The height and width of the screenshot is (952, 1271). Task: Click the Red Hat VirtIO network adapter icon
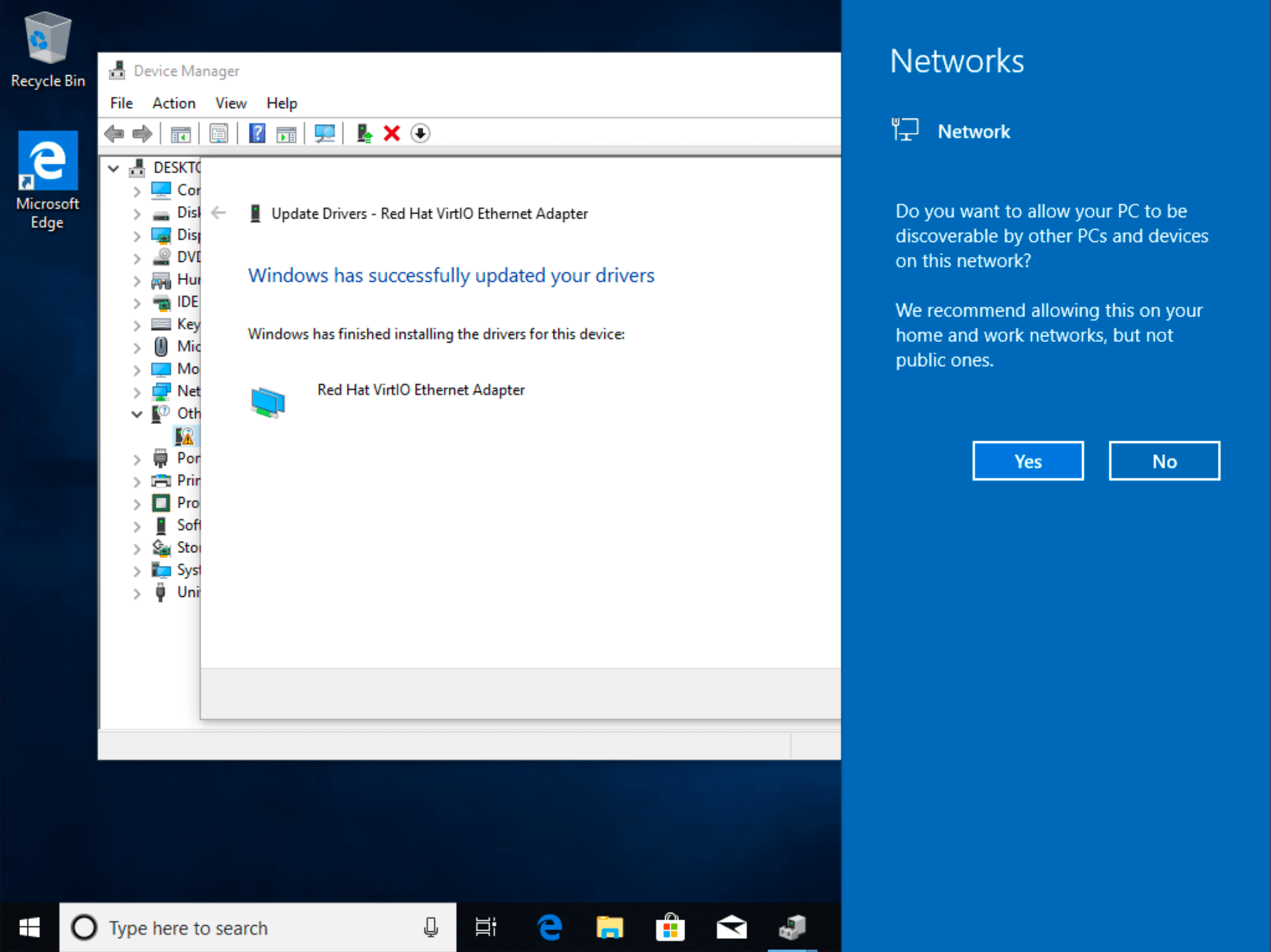coord(268,402)
